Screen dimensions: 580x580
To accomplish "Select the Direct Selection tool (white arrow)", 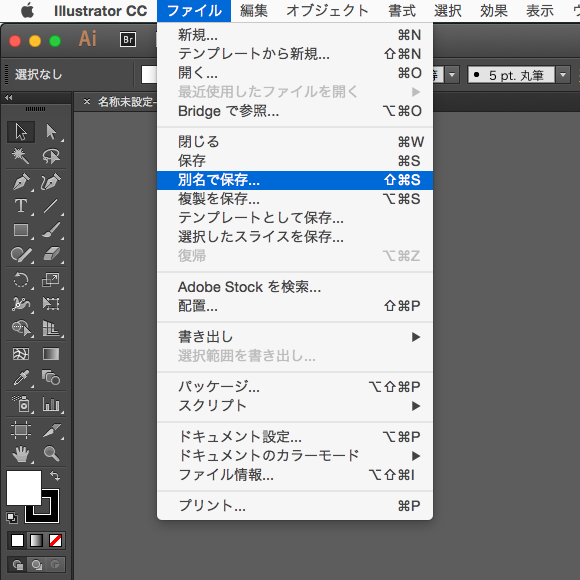I will point(51,132).
